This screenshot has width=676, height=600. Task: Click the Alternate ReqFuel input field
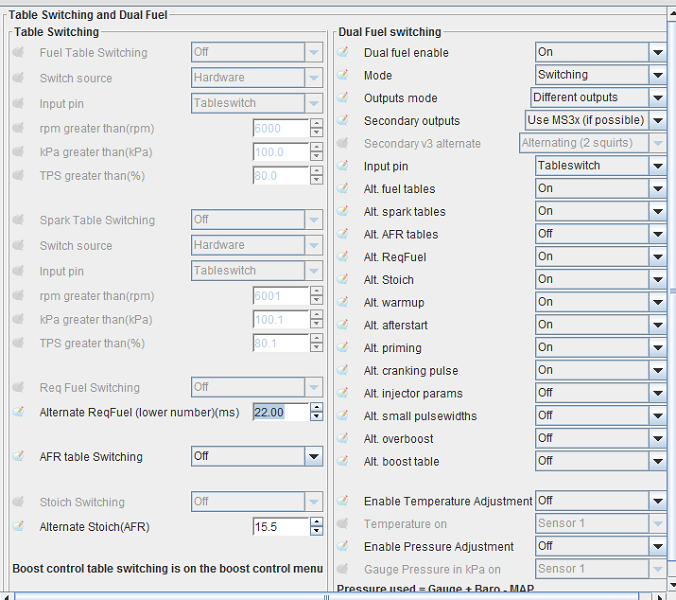pyautogui.click(x=280, y=412)
